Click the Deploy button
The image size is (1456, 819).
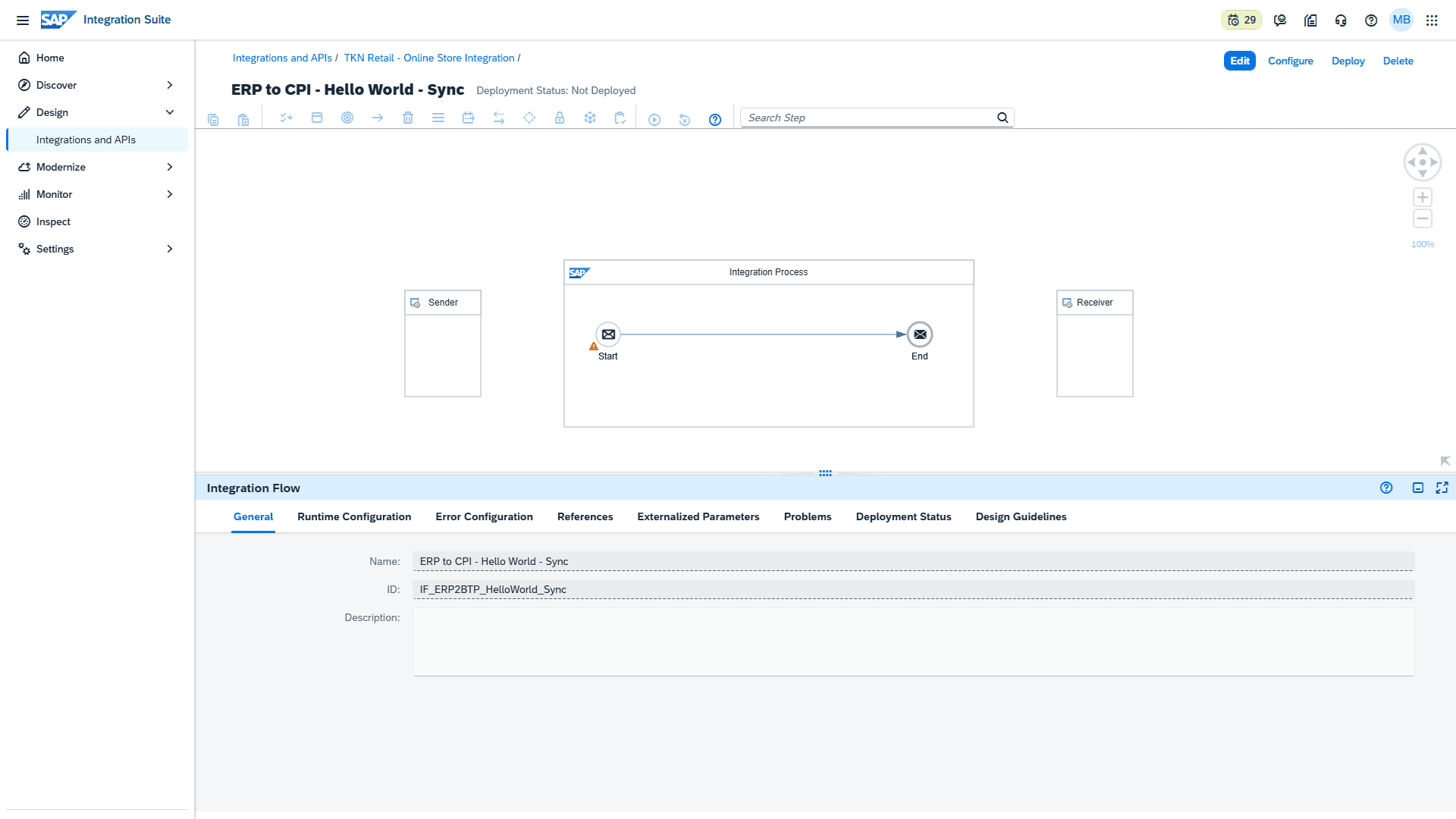point(1348,61)
